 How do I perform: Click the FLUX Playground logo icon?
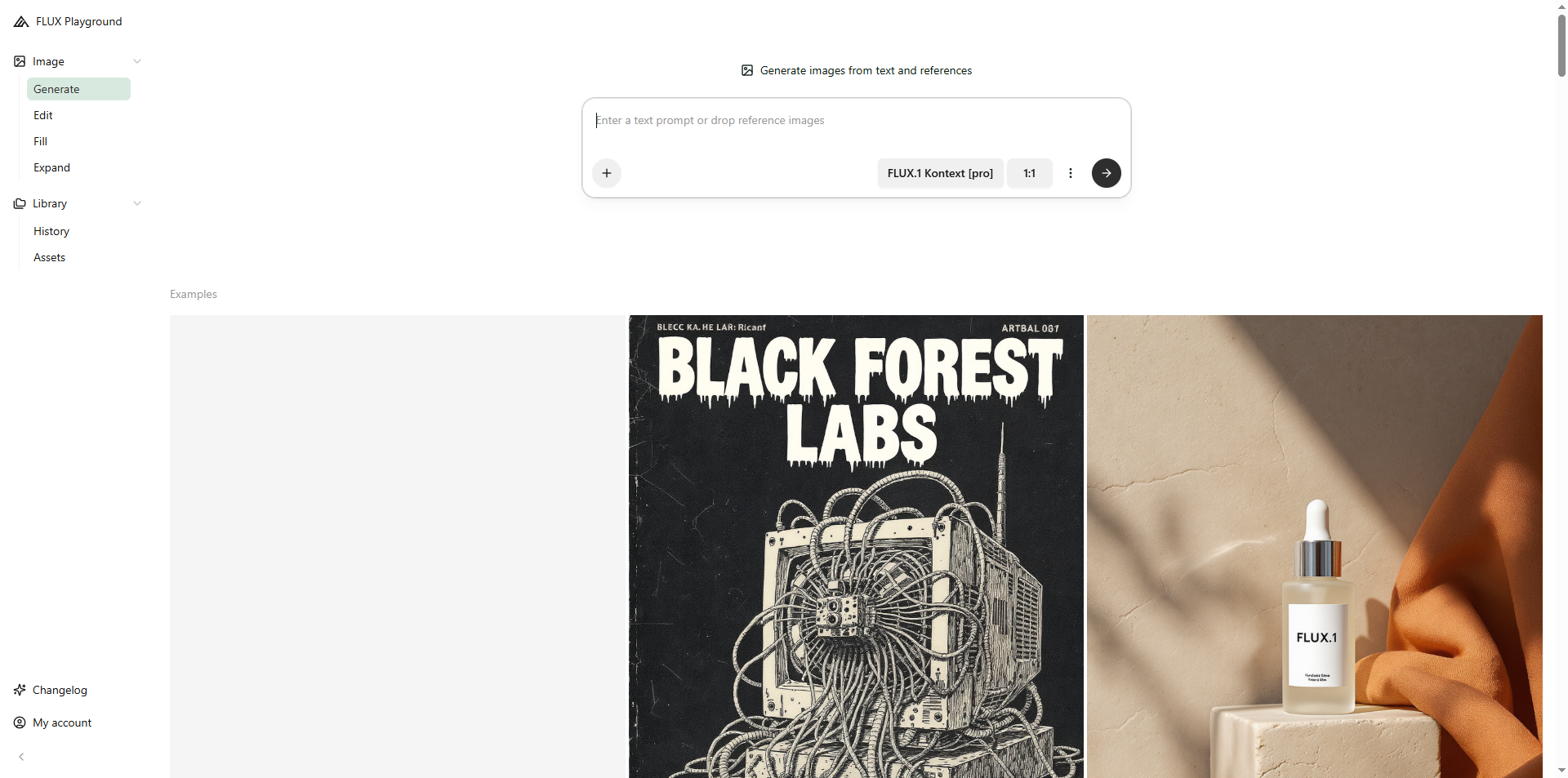(21, 21)
